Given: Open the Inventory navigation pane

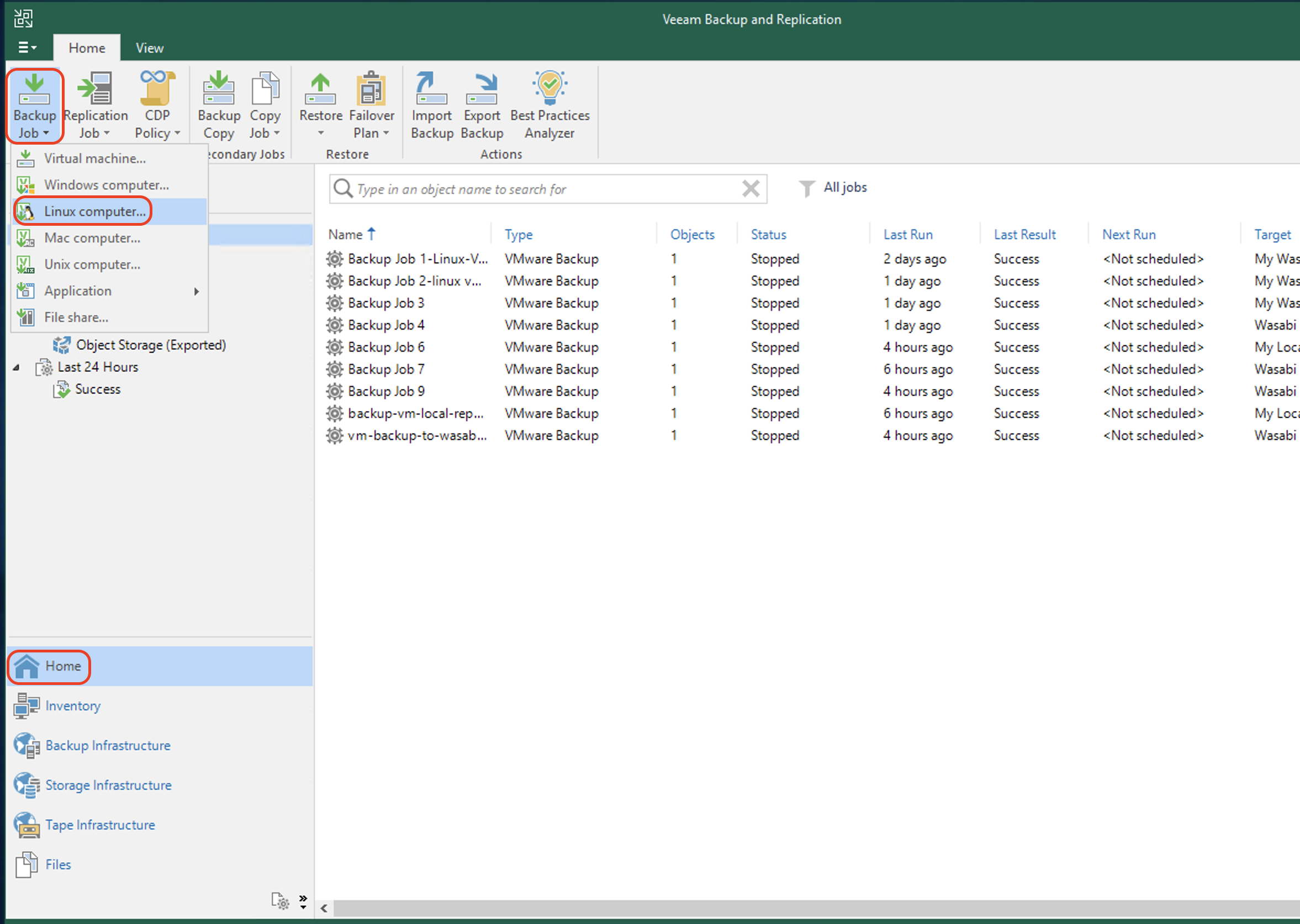Looking at the screenshot, I should tap(160, 706).
